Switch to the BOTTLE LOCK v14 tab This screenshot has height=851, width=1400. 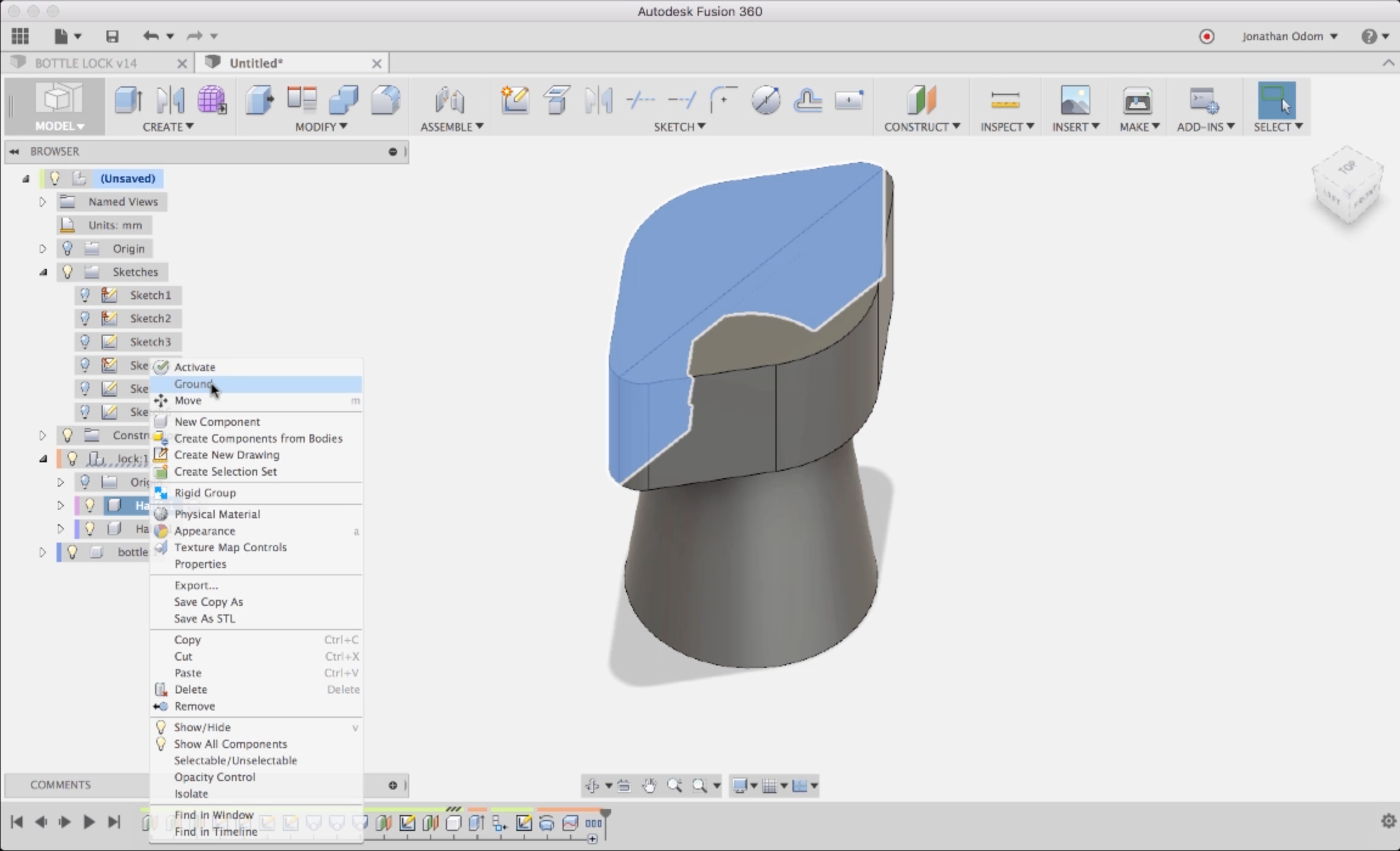(86, 63)
